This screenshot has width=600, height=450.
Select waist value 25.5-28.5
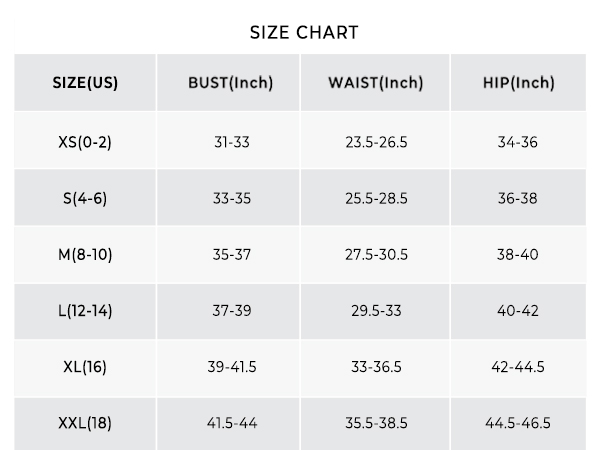click(376, 198)
